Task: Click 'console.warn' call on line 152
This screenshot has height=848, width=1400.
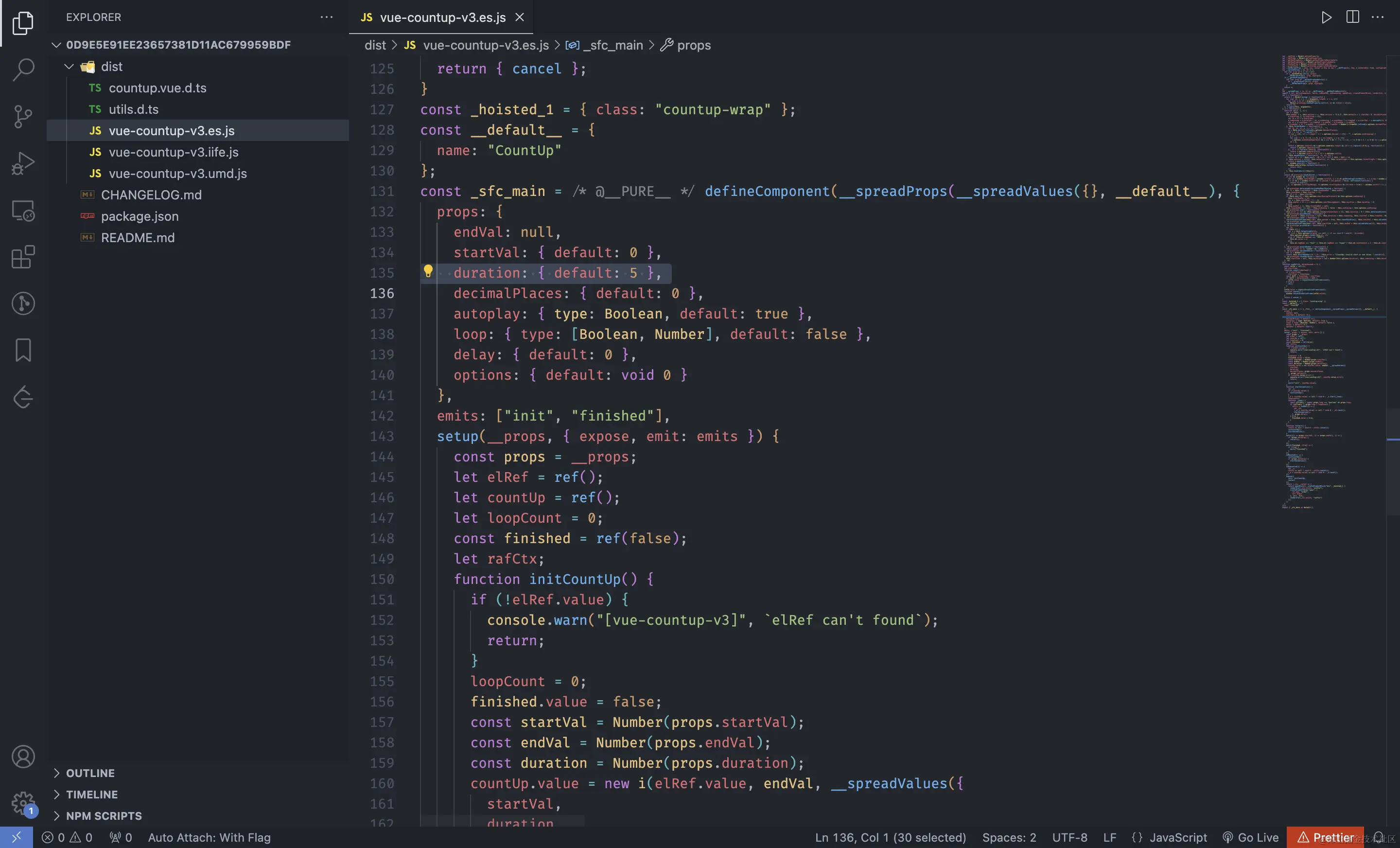Action: tap(537, 619)
